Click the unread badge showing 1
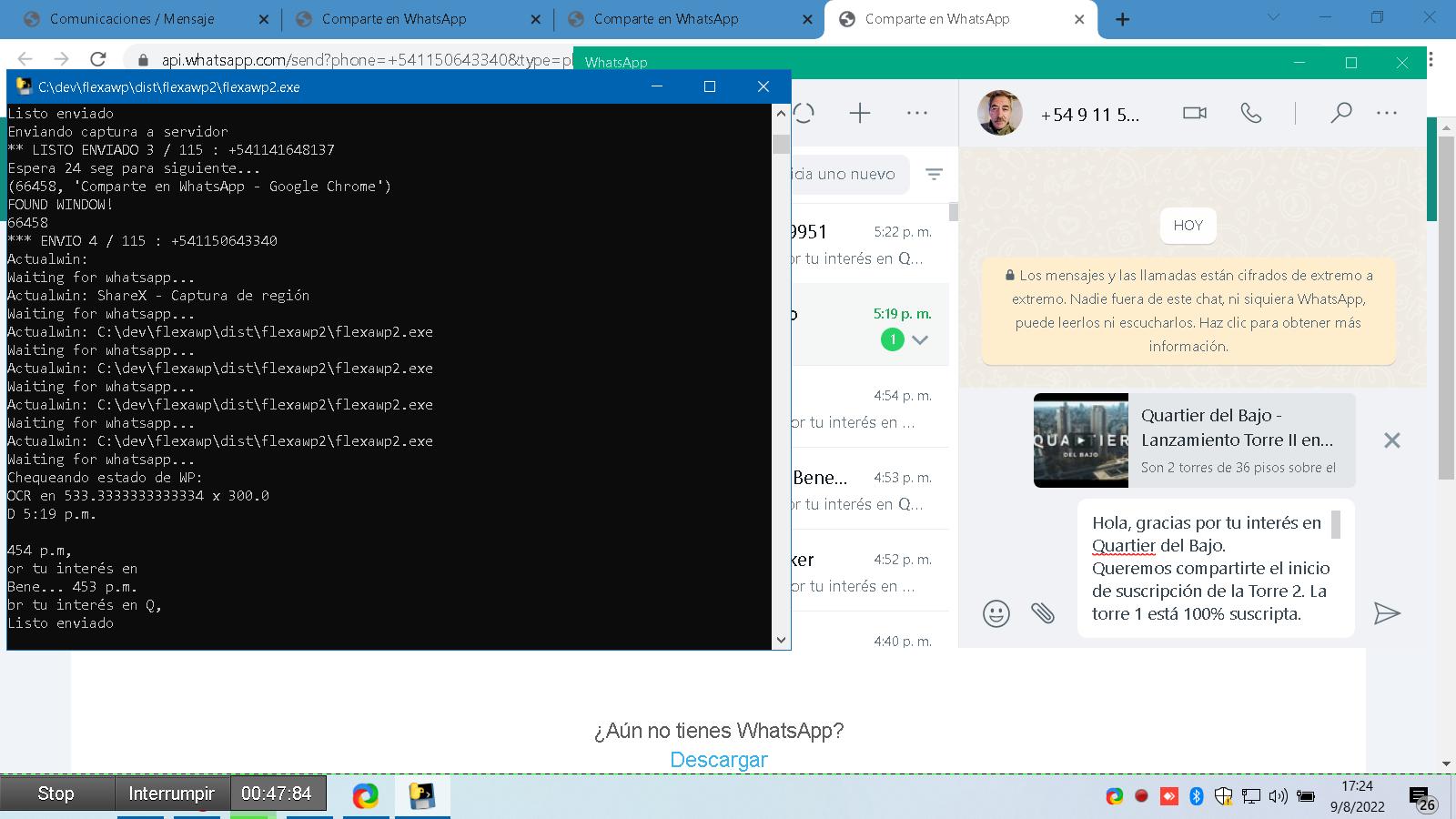This screenshot has height=819, width=1456. pos(893,339)
